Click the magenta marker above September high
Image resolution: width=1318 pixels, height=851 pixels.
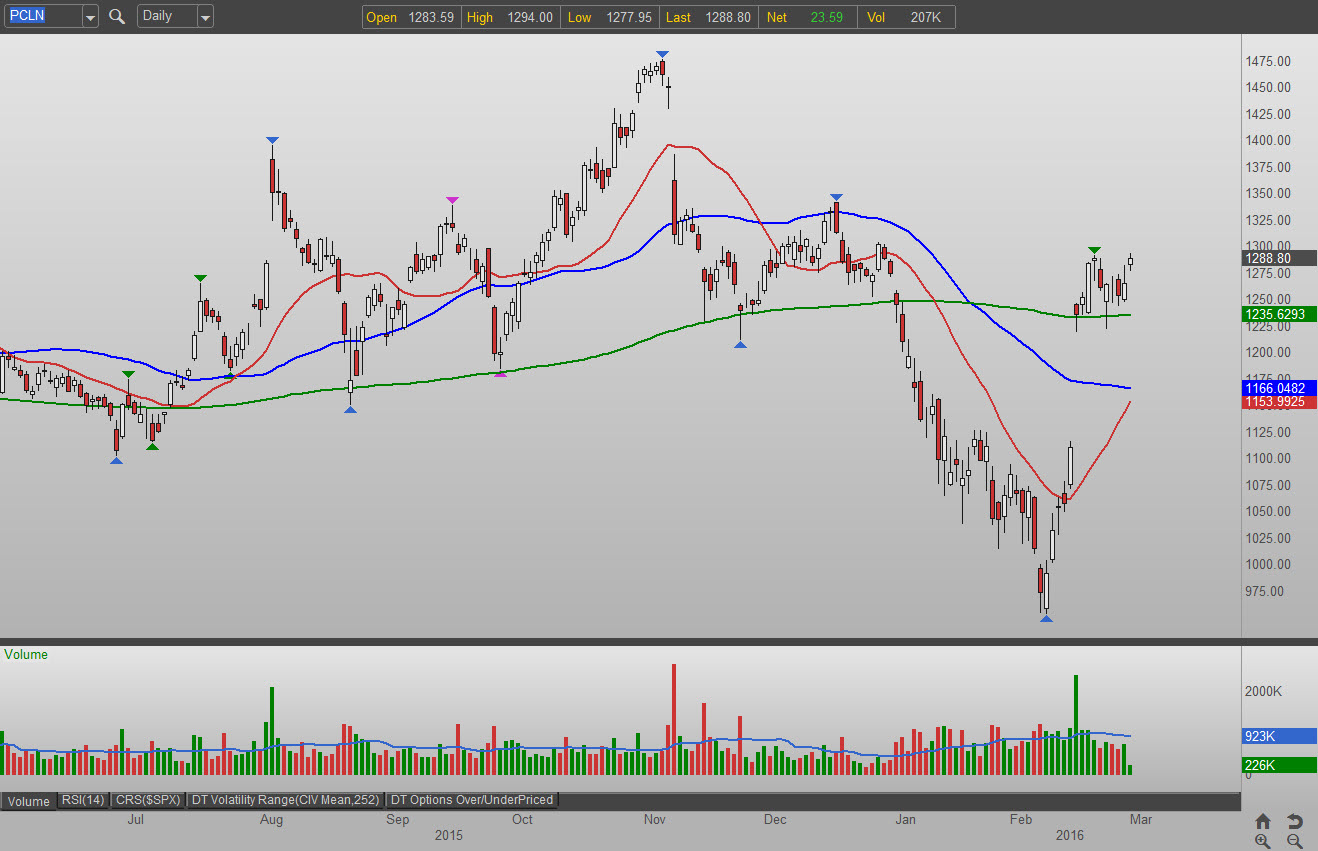[x=452, y=200]
